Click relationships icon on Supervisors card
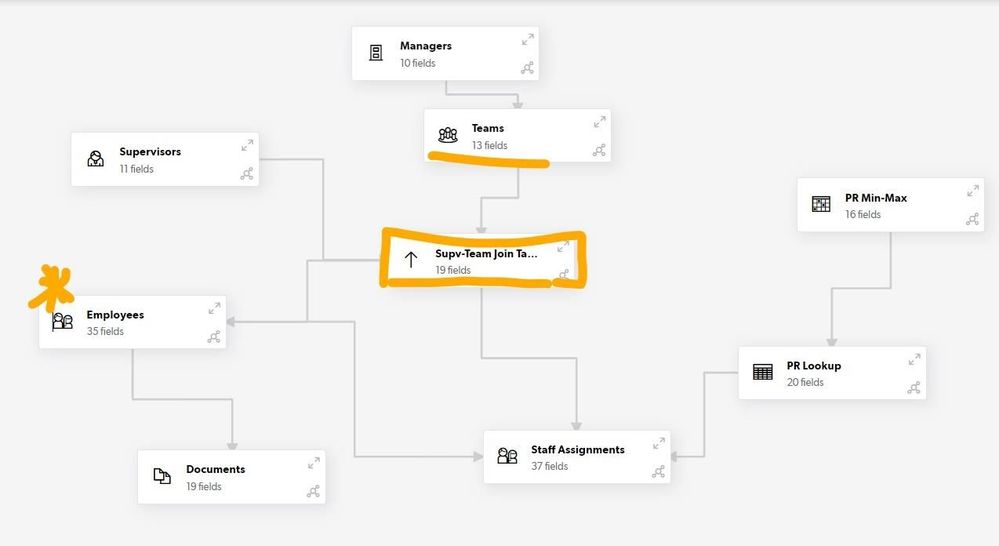The image size is (999, 546). click(247, 173)
